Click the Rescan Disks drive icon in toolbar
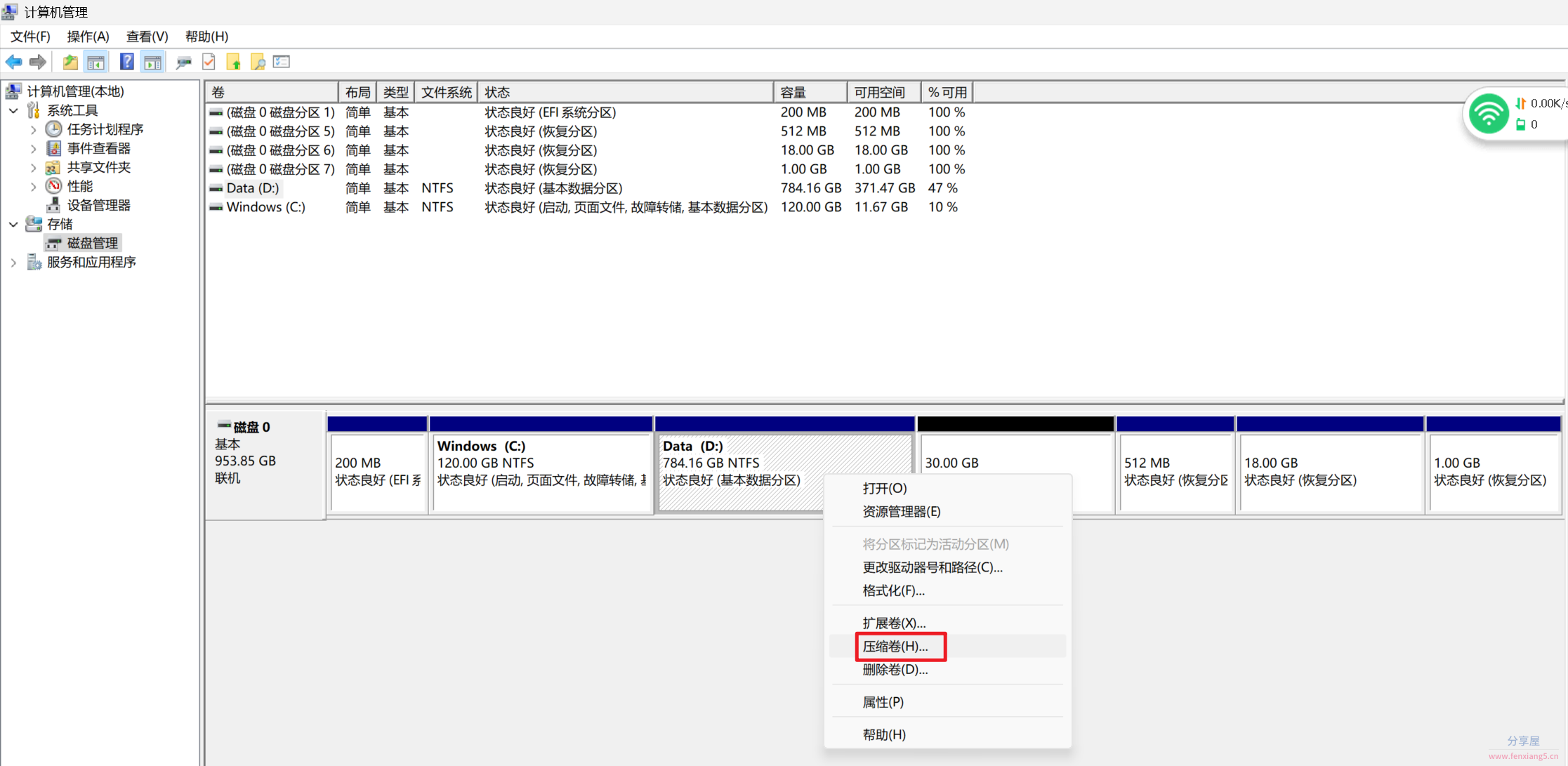This screenshot has height=766, width=1568. click(x=184, y=62)
